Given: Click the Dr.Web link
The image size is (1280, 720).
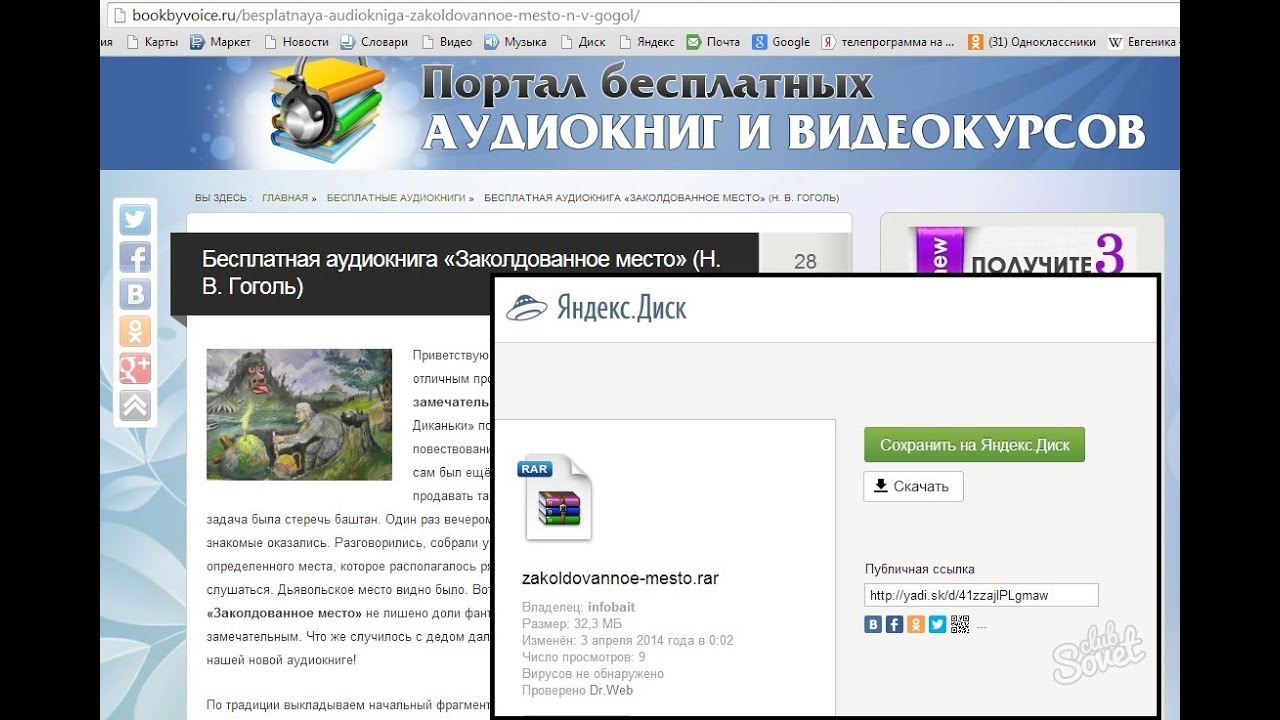Looking at the screenshot, I should 611,690.
